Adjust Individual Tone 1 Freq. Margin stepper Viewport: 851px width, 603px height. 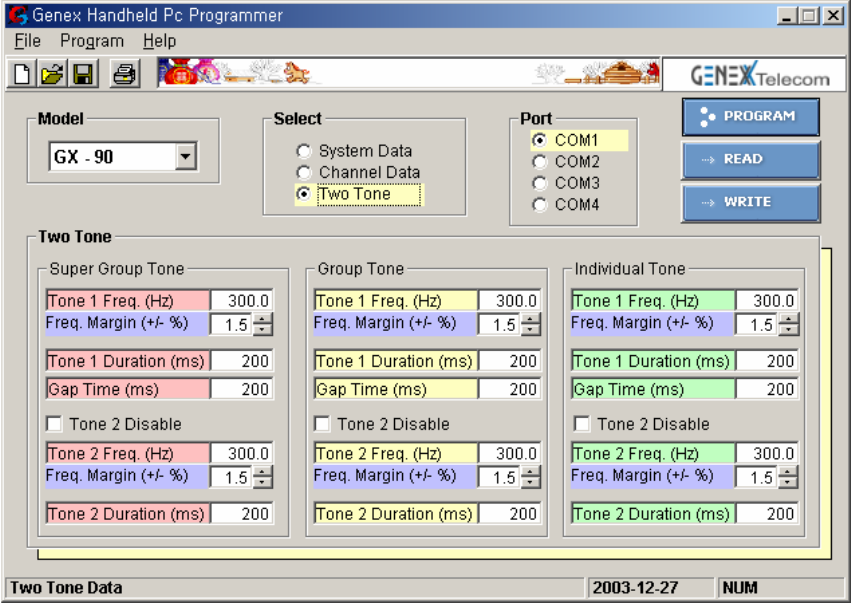(x=789, y=325)
